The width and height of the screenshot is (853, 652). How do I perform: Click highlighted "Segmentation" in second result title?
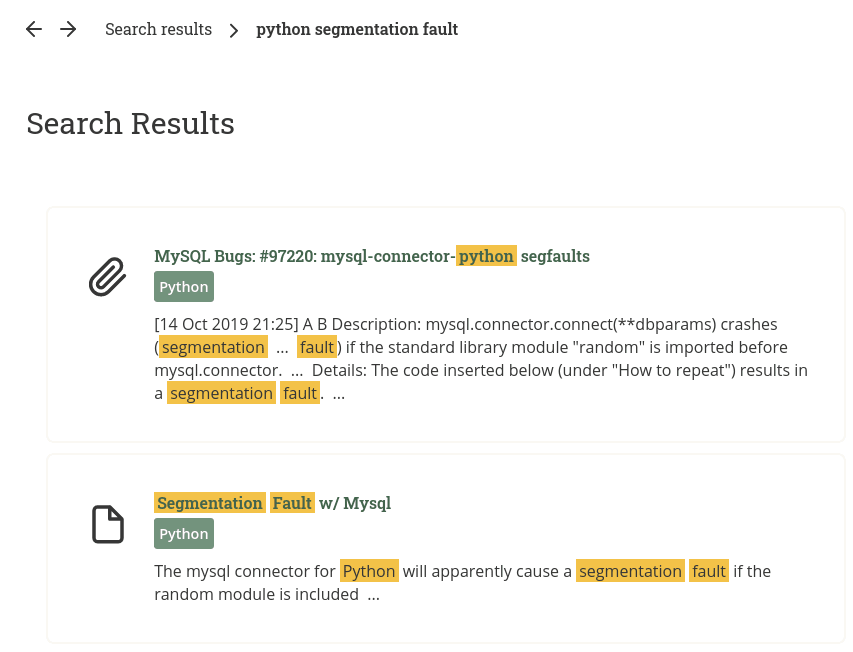[x=210, y=503]
